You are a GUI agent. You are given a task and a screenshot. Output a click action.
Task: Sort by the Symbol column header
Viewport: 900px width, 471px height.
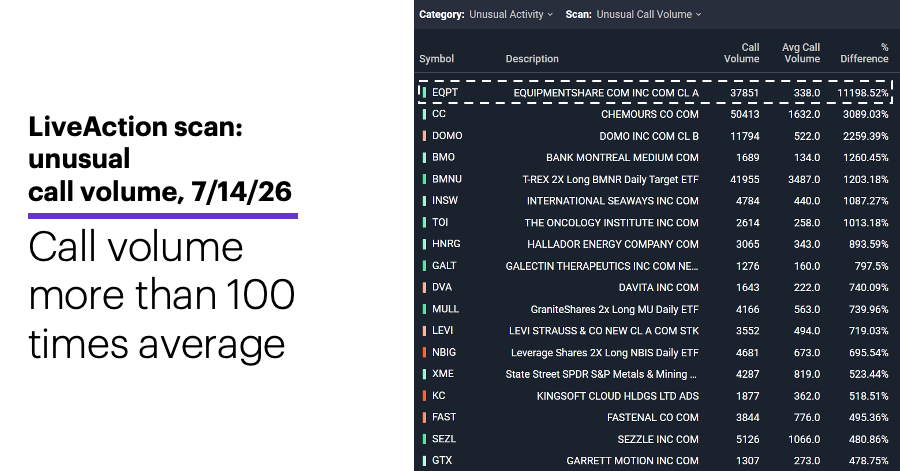click(x=436, y=59)
